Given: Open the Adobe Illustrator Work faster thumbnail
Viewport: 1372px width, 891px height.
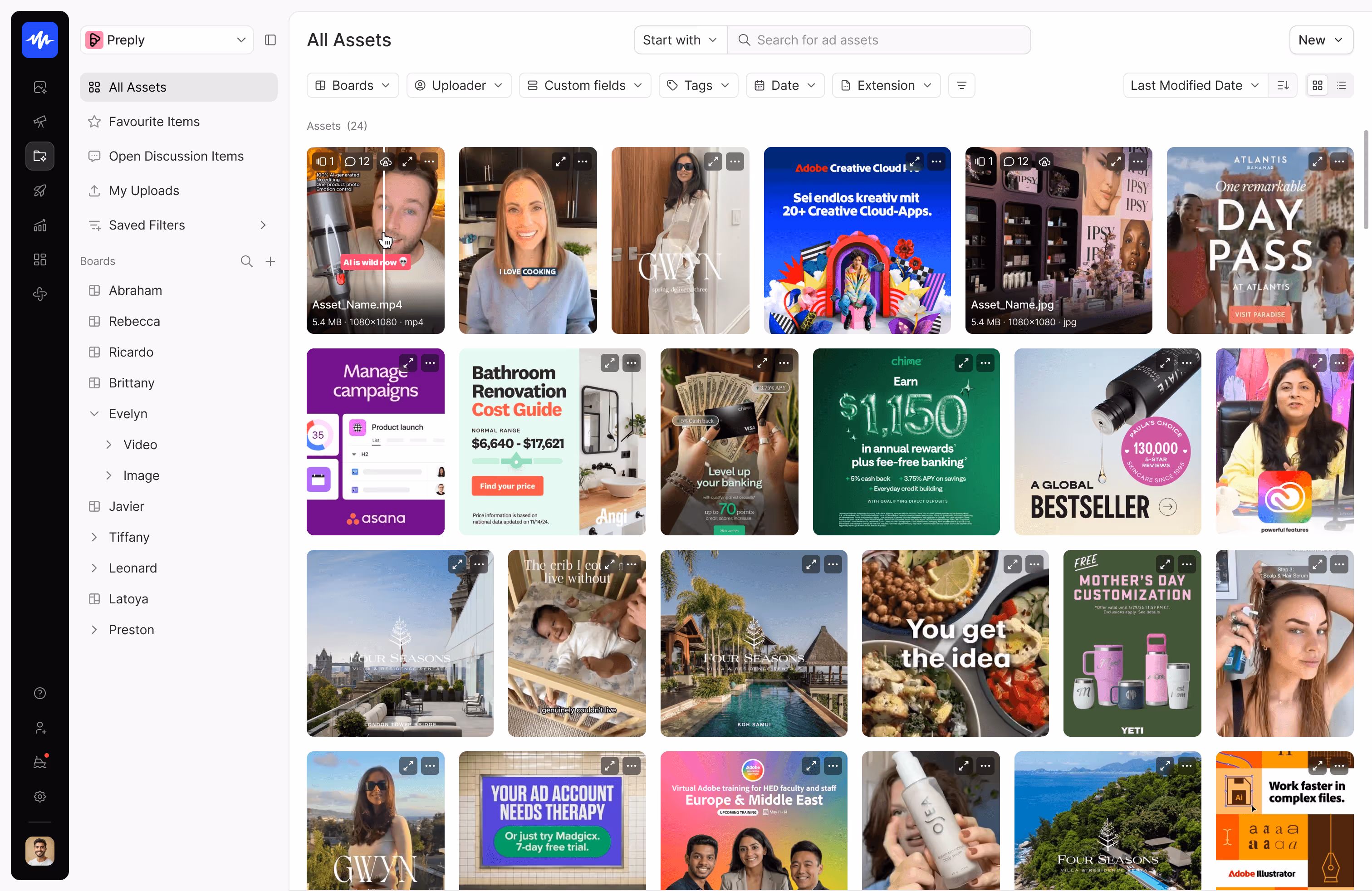Looking at the screenshot, I should pos(1284,821).
